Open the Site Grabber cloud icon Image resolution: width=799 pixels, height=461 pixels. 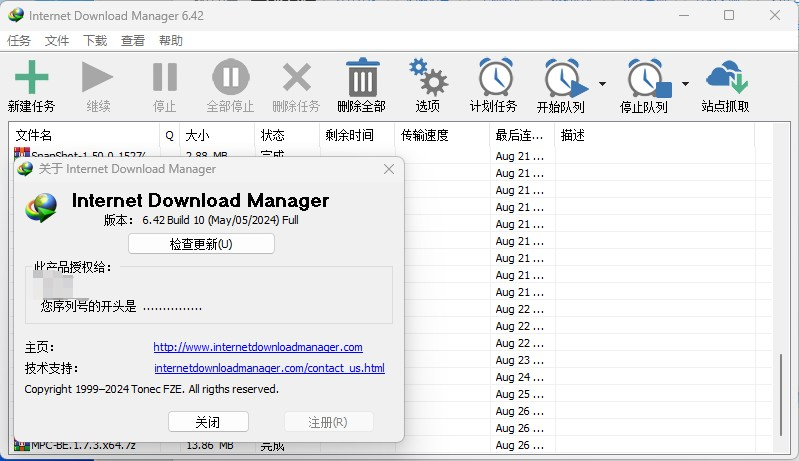coord(726,78)
